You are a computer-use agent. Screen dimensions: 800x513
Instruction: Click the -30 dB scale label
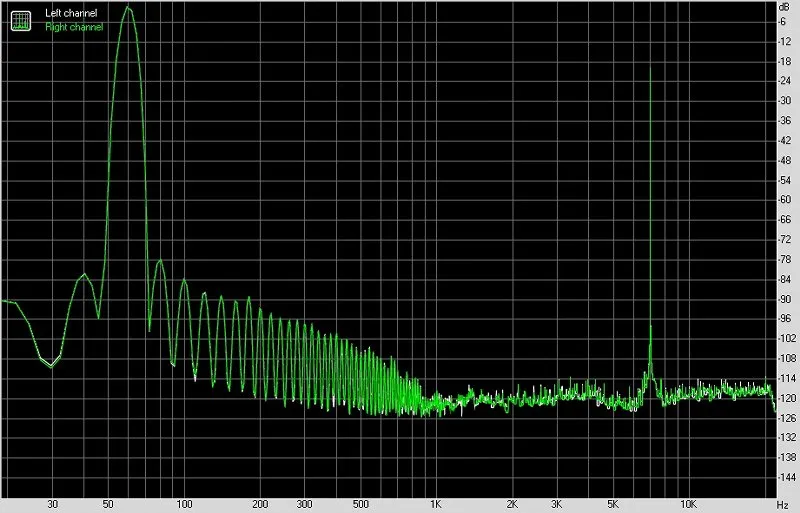tap(785, 101)
